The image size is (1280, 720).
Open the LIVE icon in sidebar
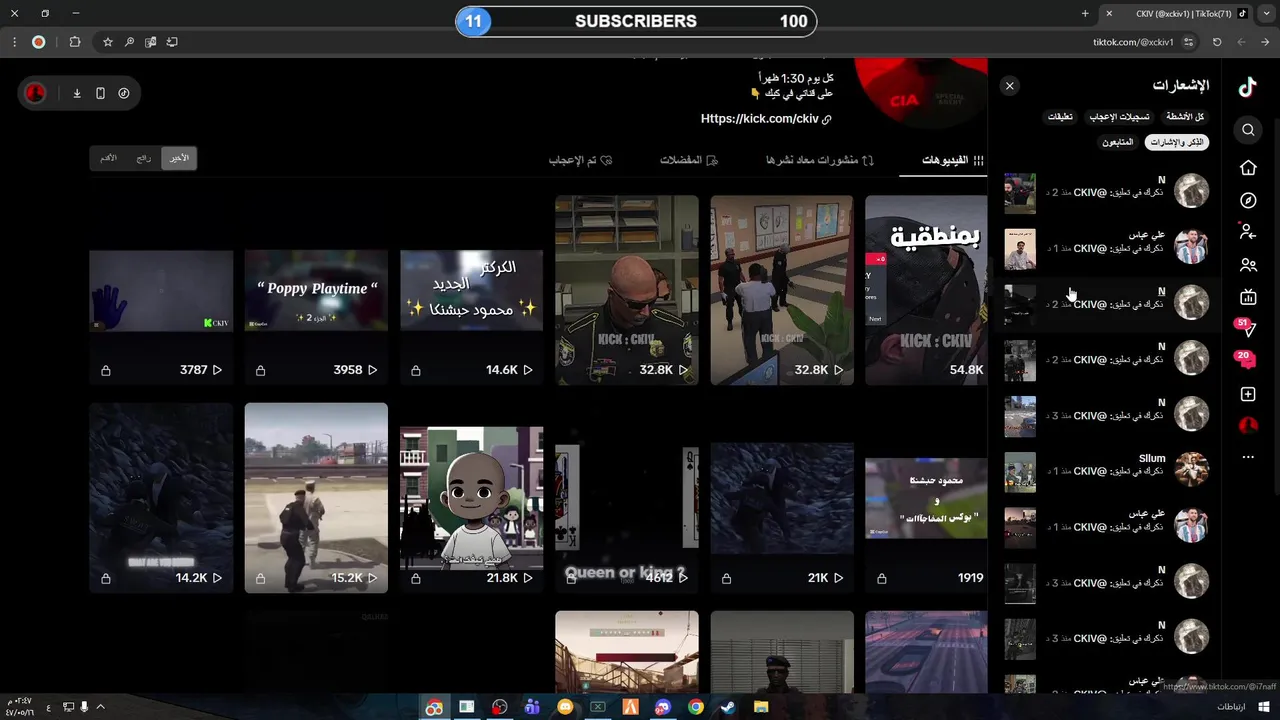click(1248, 297)
